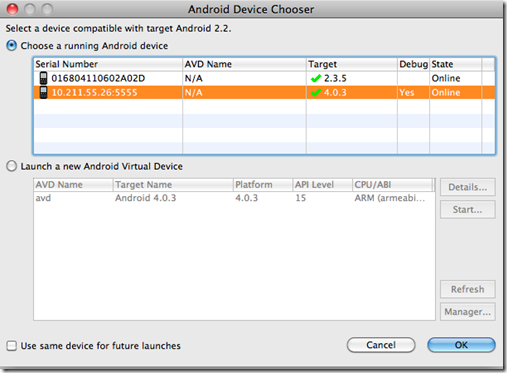Viewport: 507px width, 373px height.
Task: Click green checkmark next to 2.3.5
Action: (315, 78)
